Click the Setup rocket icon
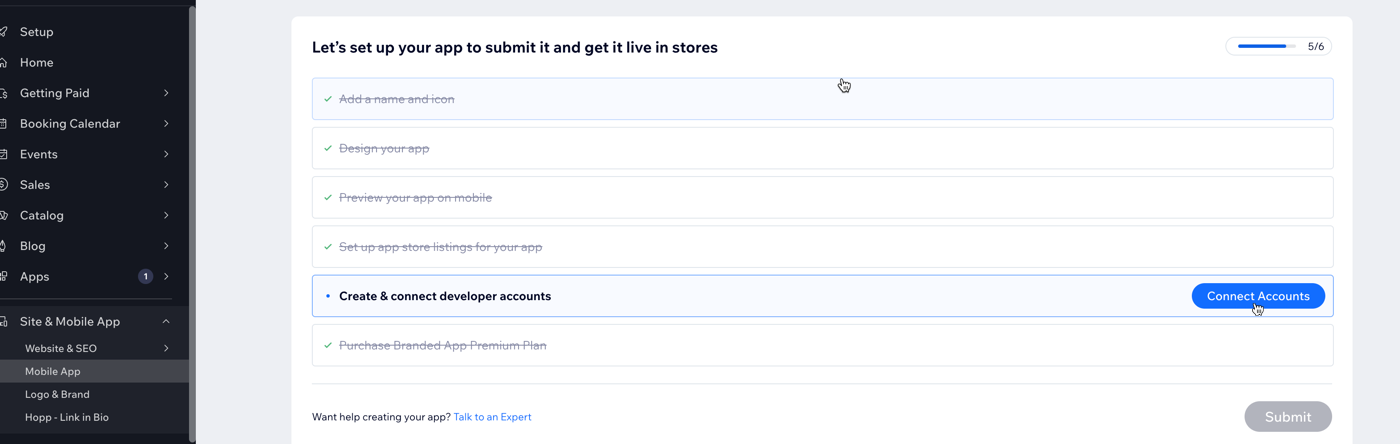Viewport: 1400px width, 444px height. point(4,32)
